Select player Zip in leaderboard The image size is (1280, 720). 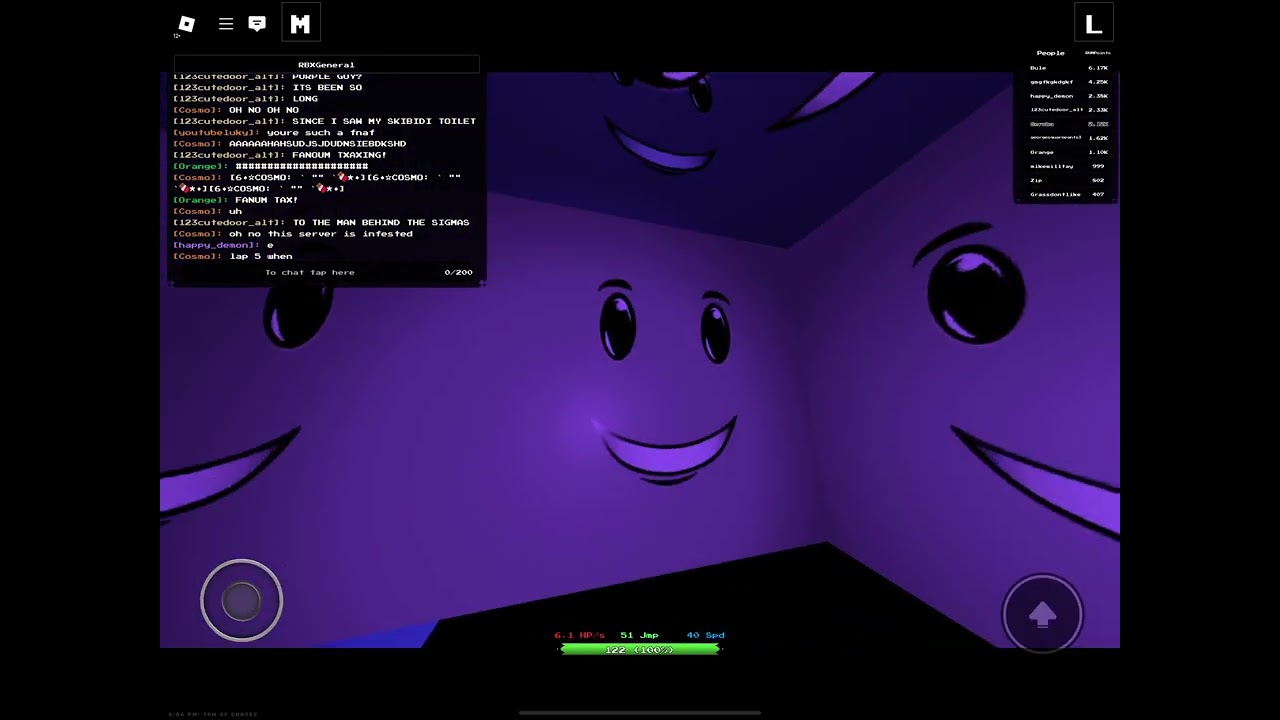pos(1068,180)
